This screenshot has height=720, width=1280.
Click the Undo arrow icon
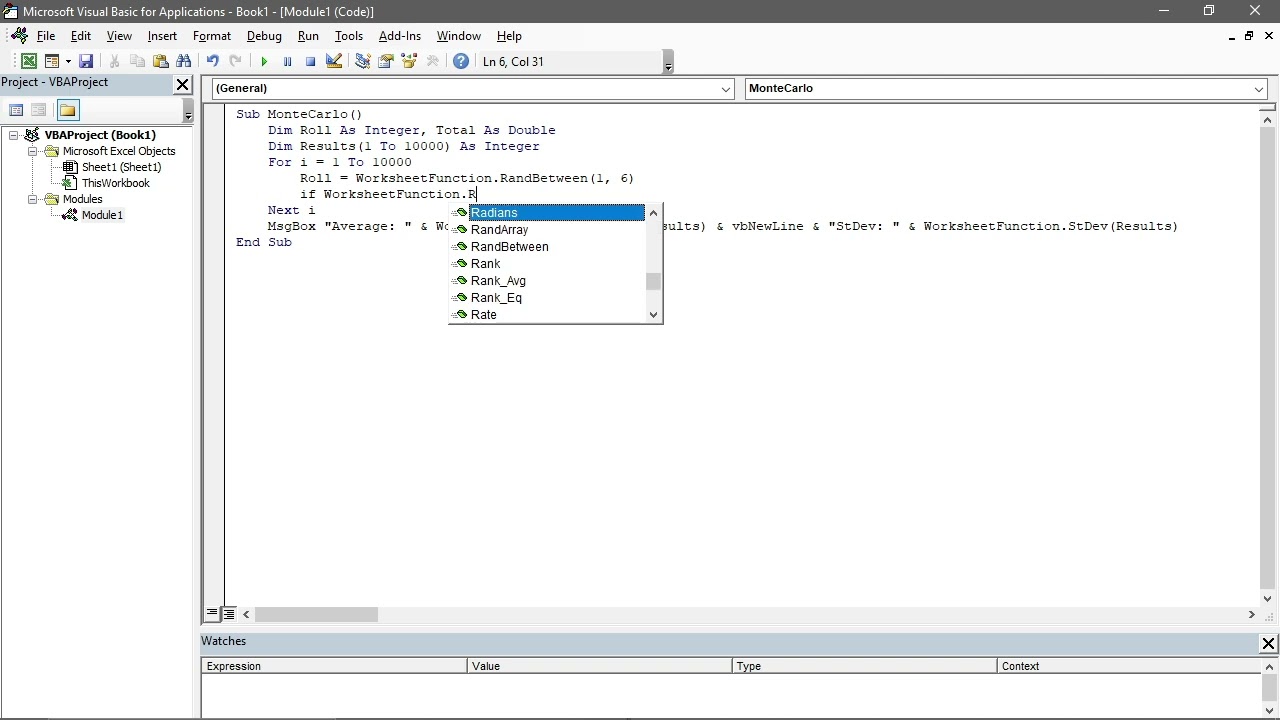point(212,62)
